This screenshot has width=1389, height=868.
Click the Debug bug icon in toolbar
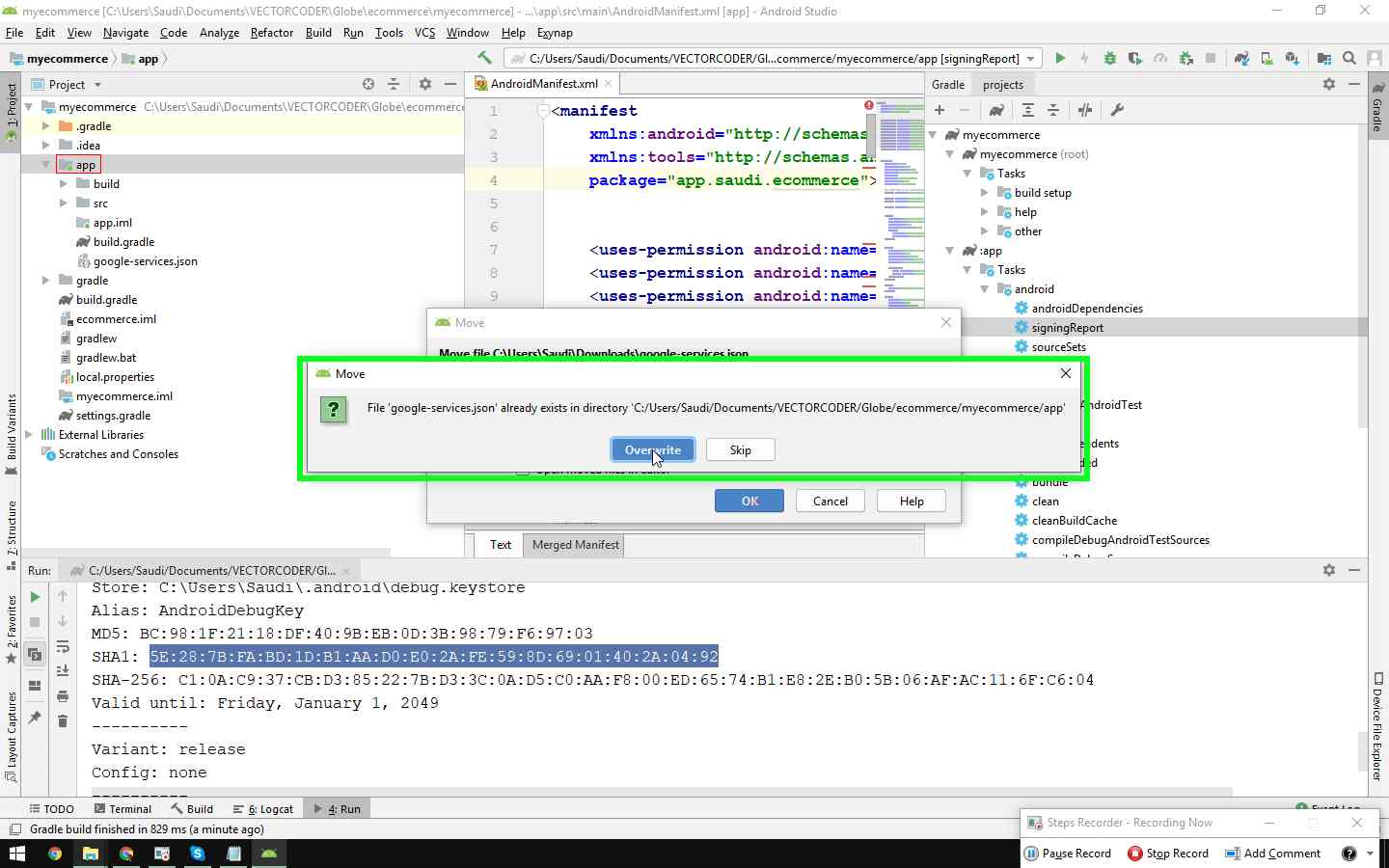pos(1110,58)
